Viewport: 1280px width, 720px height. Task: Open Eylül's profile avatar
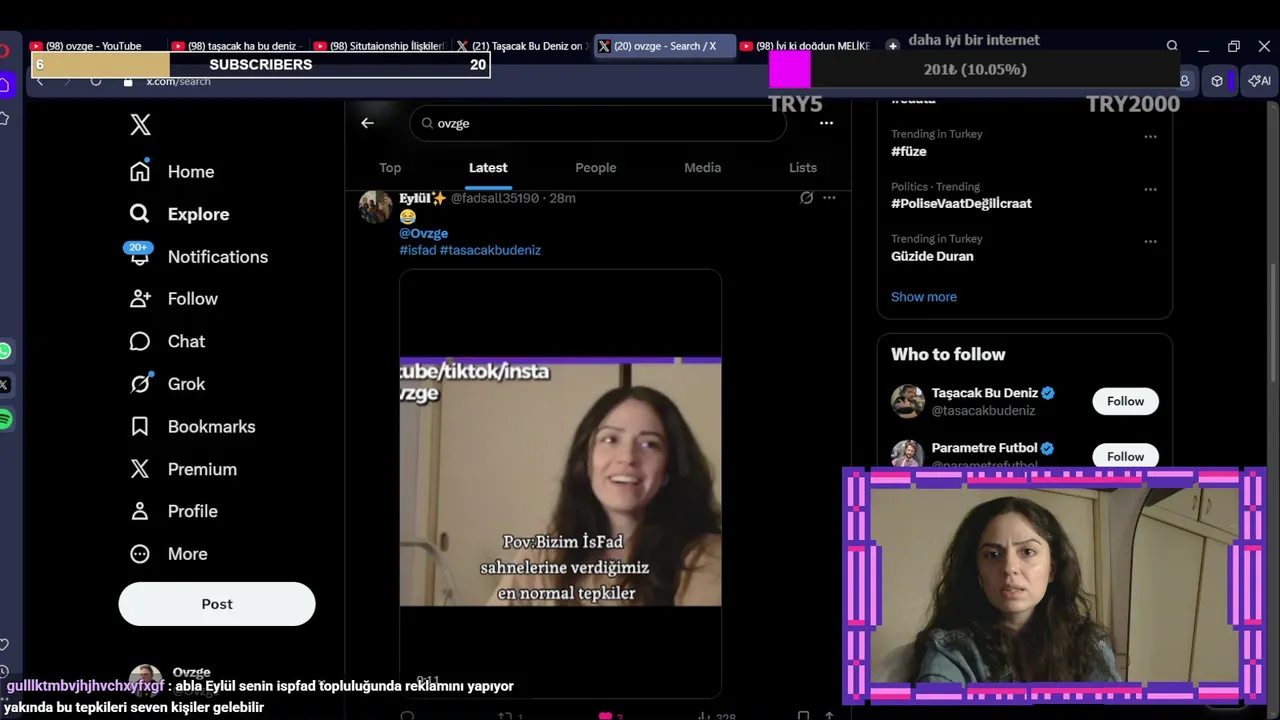(x=376, y=207)
